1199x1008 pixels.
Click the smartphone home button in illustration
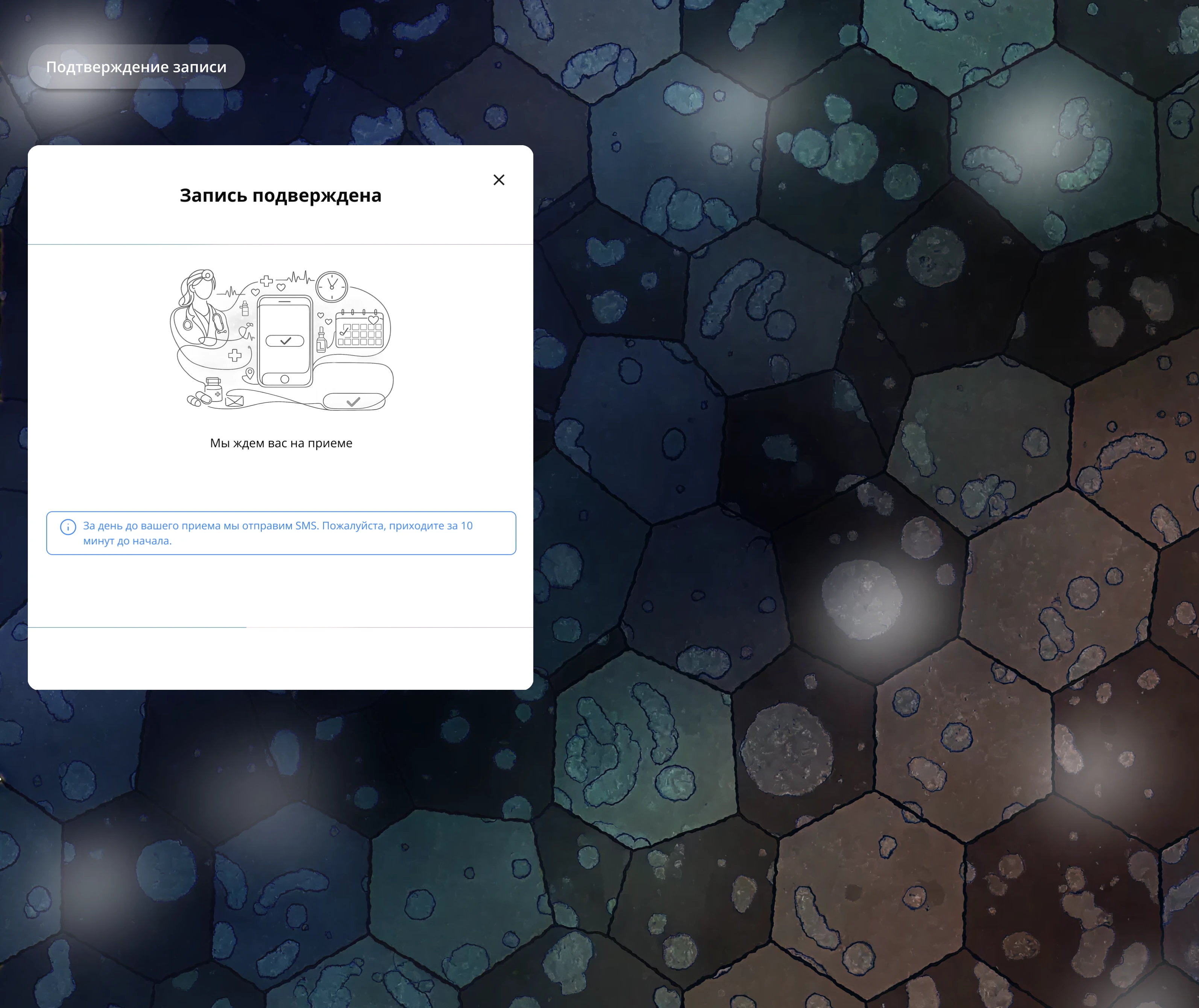[x=285, y=380]
